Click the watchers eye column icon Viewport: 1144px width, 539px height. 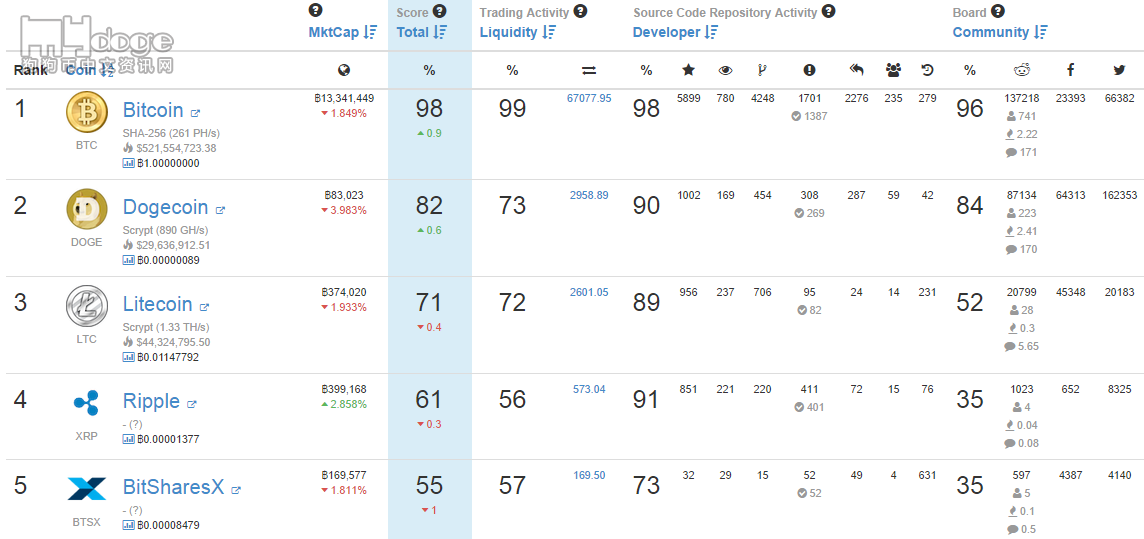tap(725, 70)
